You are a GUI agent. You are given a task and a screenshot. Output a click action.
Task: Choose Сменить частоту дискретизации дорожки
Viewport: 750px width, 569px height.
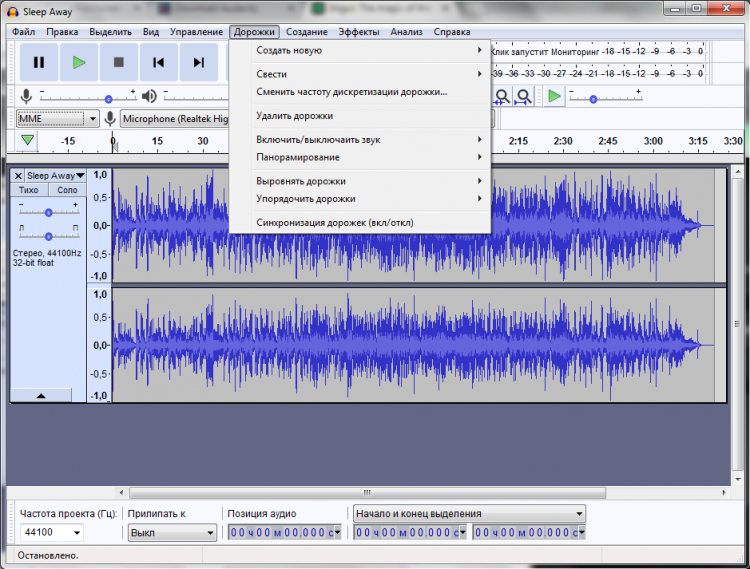point(351,91)
